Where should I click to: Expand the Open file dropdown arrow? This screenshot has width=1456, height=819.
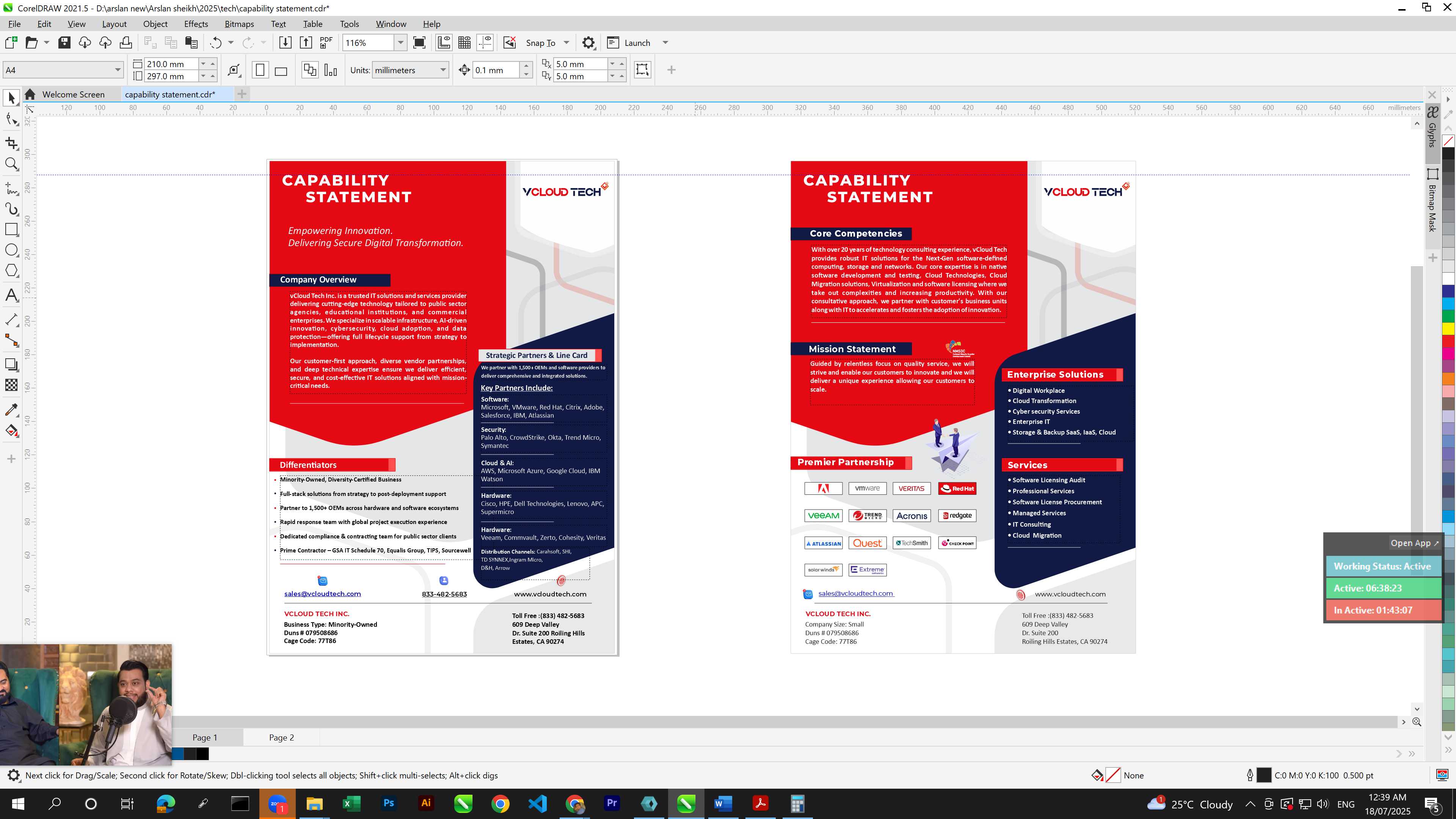tap(46, 43)
